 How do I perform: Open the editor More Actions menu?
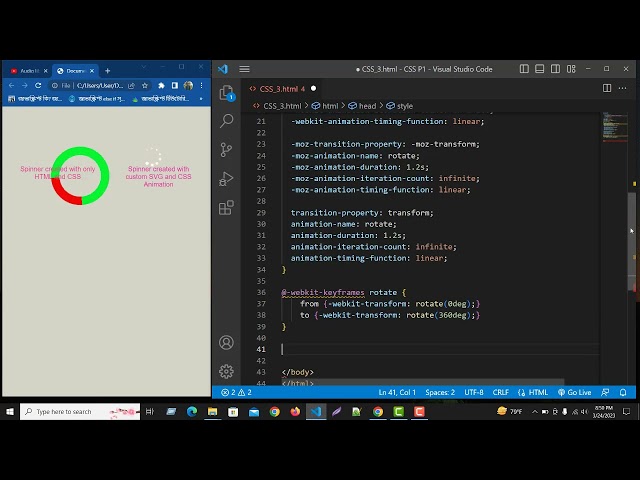coord(622,88)
